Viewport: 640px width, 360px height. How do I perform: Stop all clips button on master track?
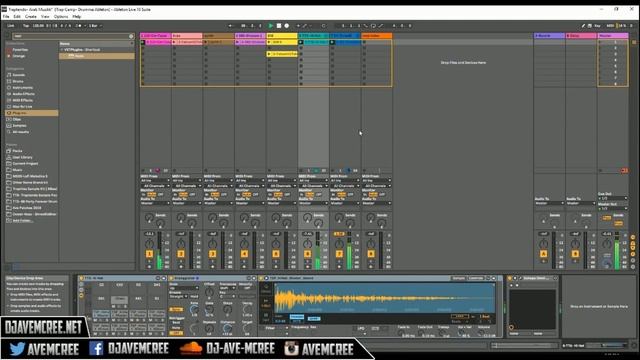pos(600,171)
